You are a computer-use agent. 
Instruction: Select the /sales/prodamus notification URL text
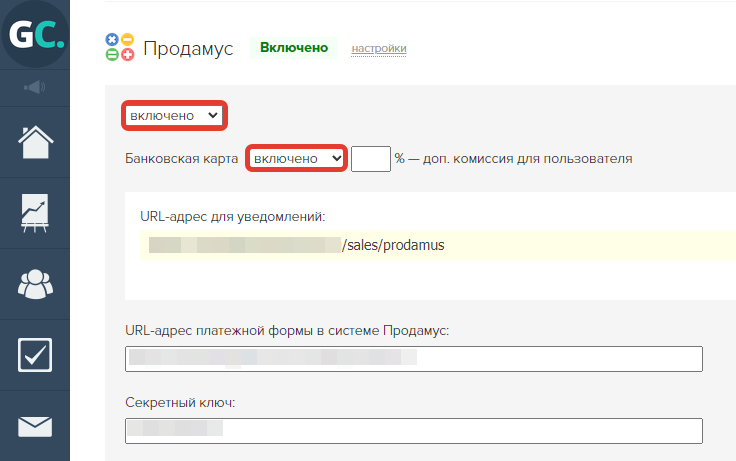(x=393, y=245)
